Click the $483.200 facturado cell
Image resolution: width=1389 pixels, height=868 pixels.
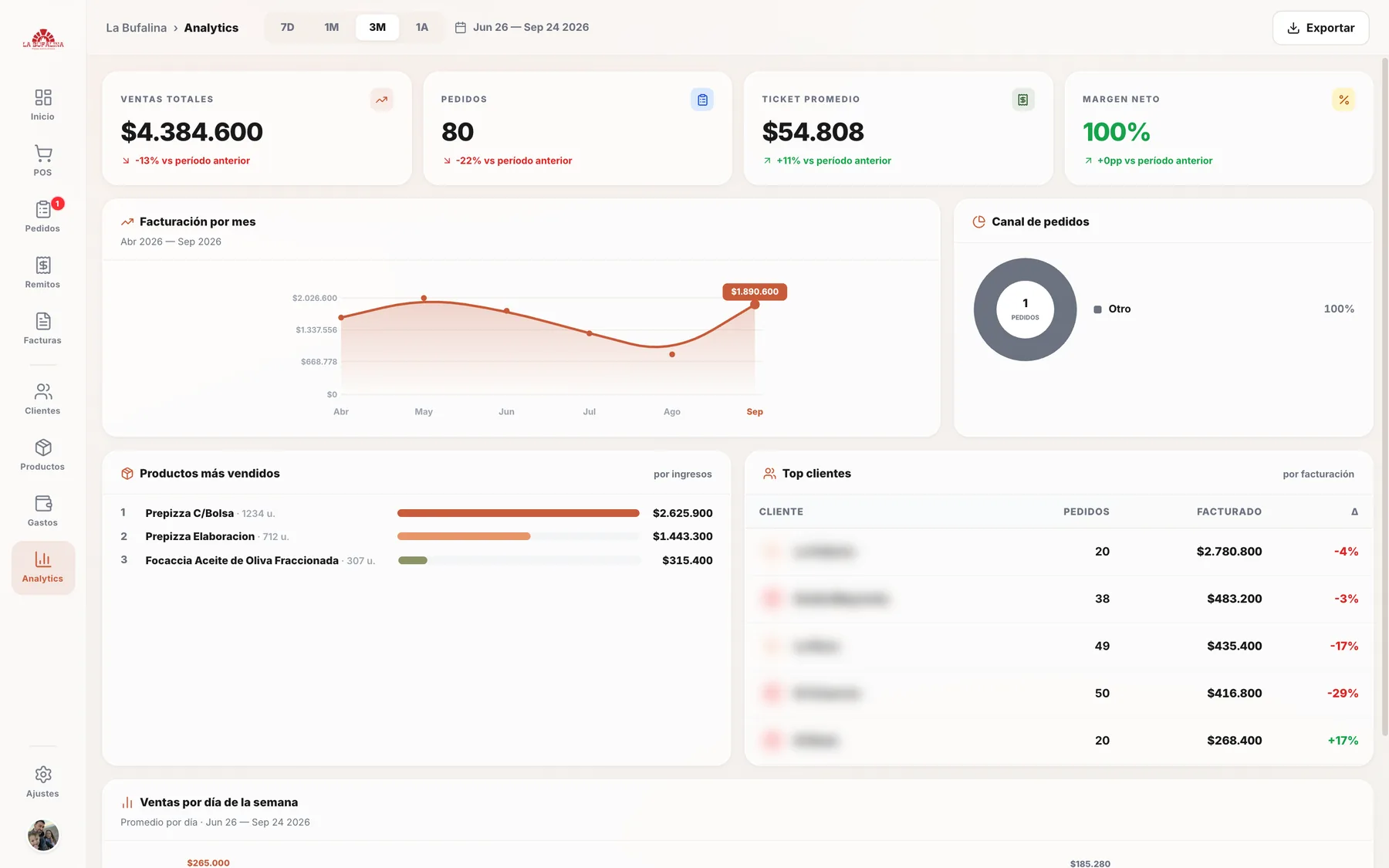pos(1235,599)
